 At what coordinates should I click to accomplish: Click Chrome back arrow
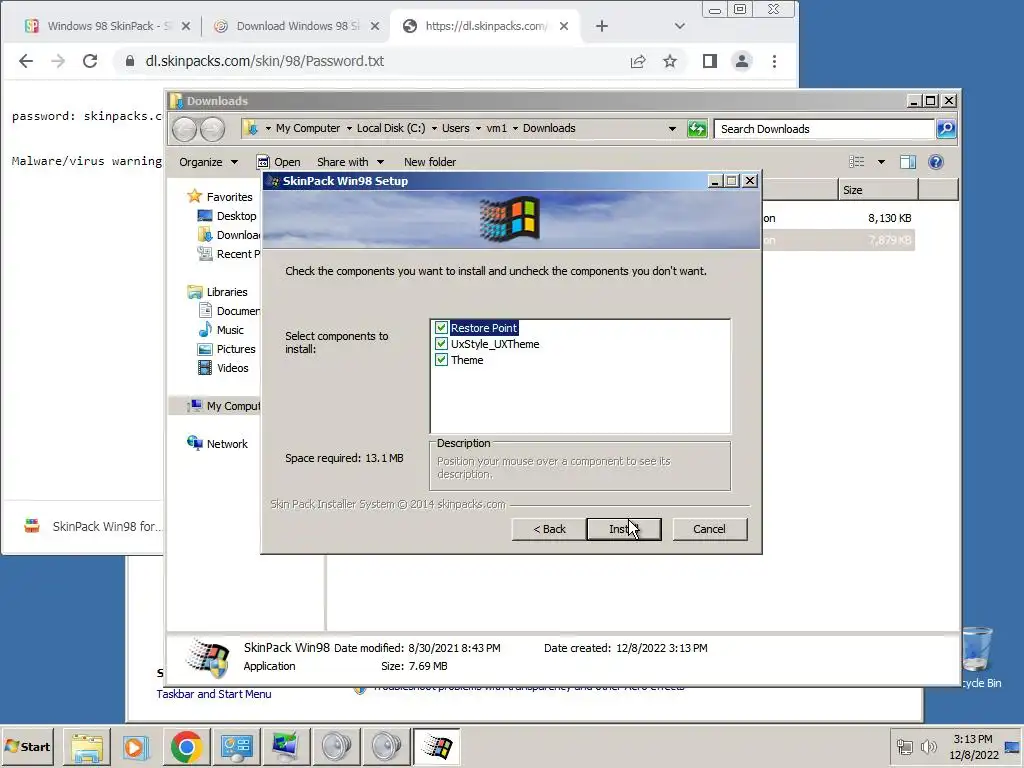tap(26, 61)
